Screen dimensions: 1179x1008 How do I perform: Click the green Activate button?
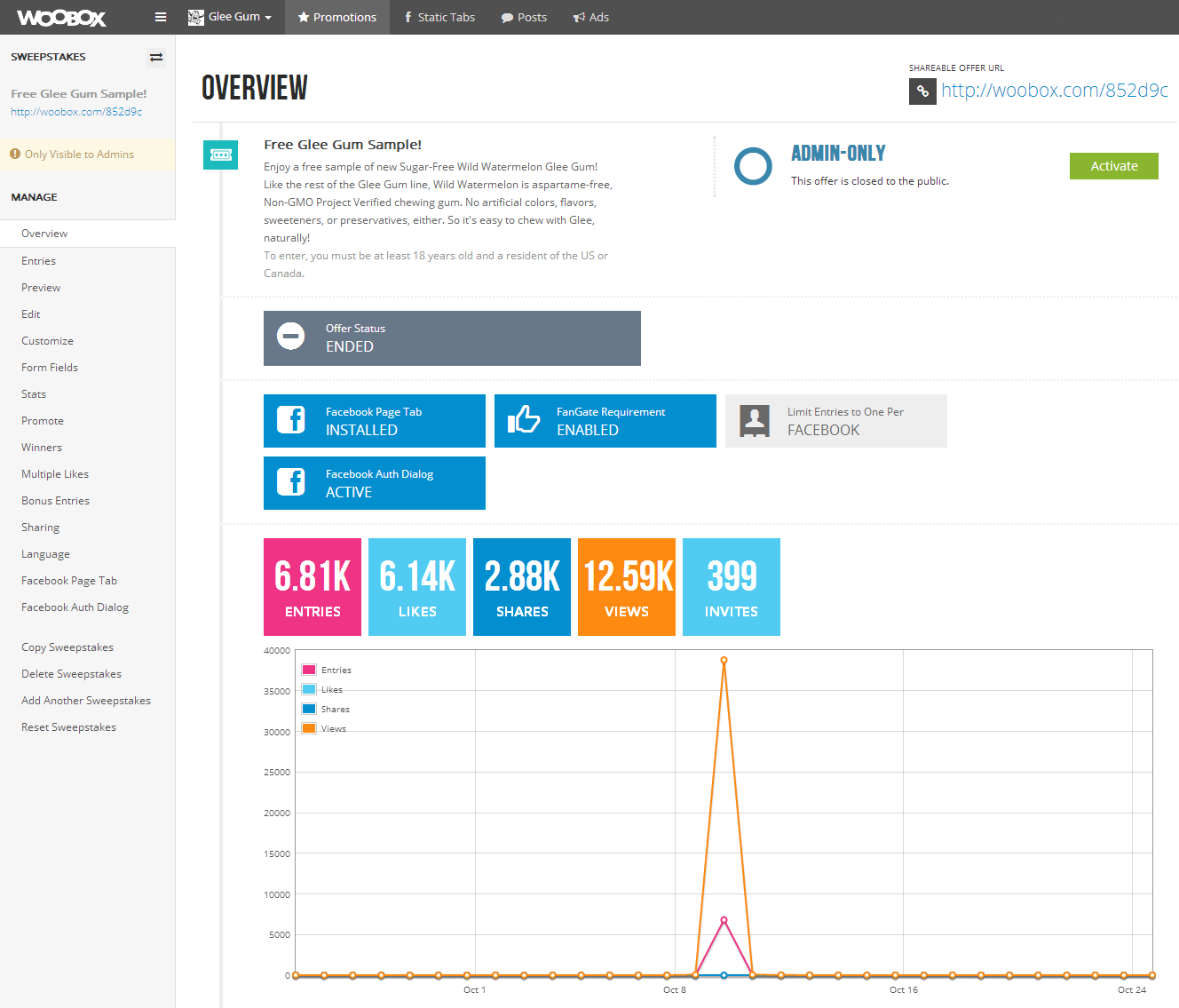click(x=1113, y=166)
